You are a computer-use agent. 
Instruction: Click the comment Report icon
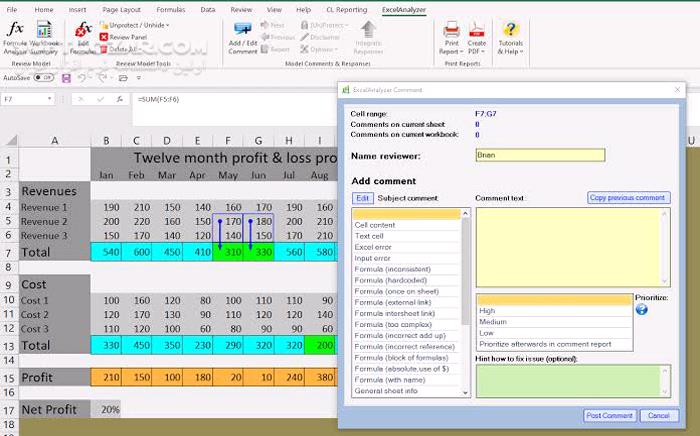click(264, 49)
